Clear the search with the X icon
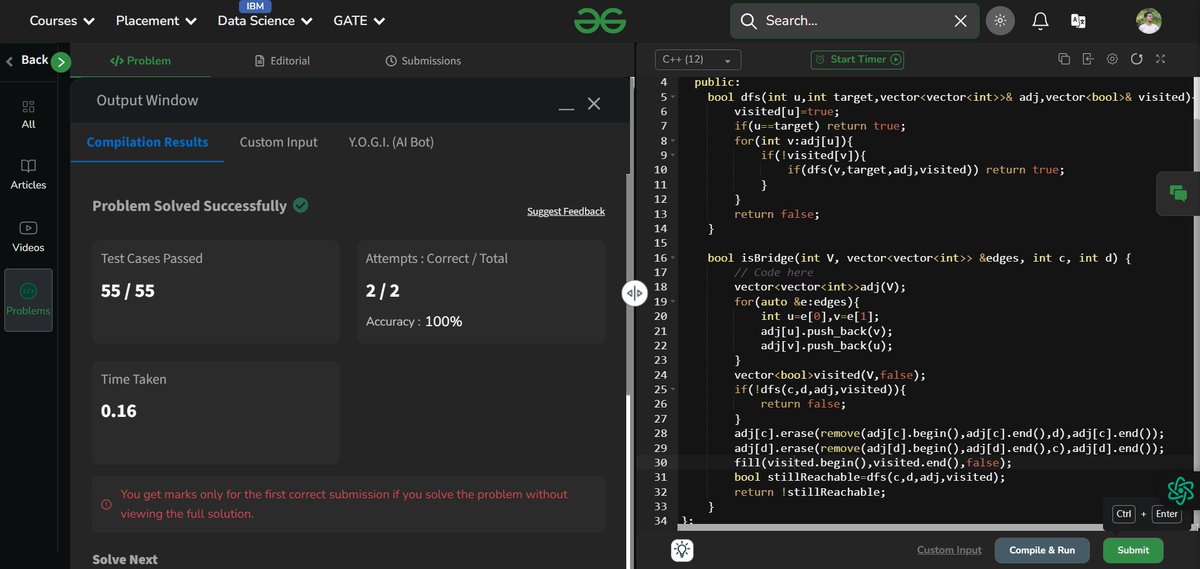Image resolution: width=1200 pixels, height=569 pixels. click(960, 20)
